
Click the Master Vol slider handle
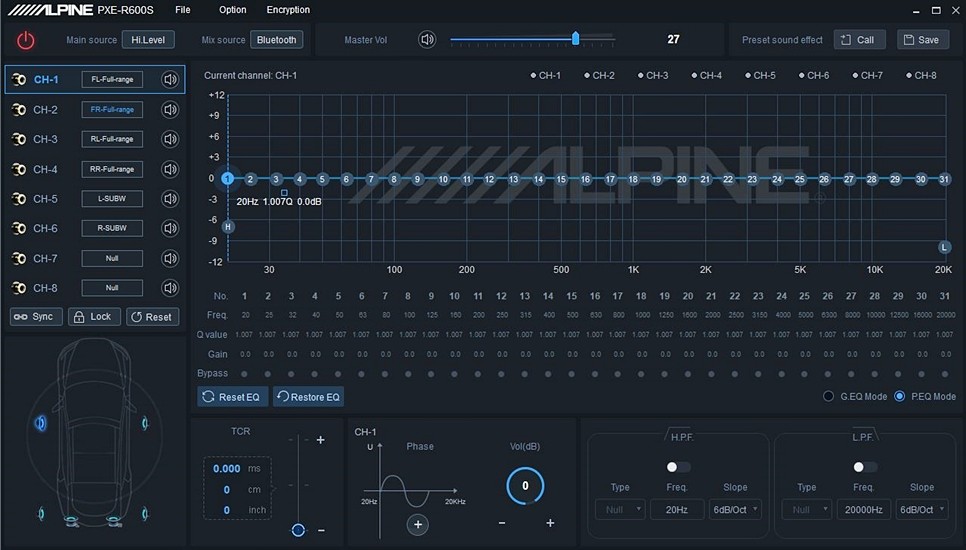tap(575, 39)
